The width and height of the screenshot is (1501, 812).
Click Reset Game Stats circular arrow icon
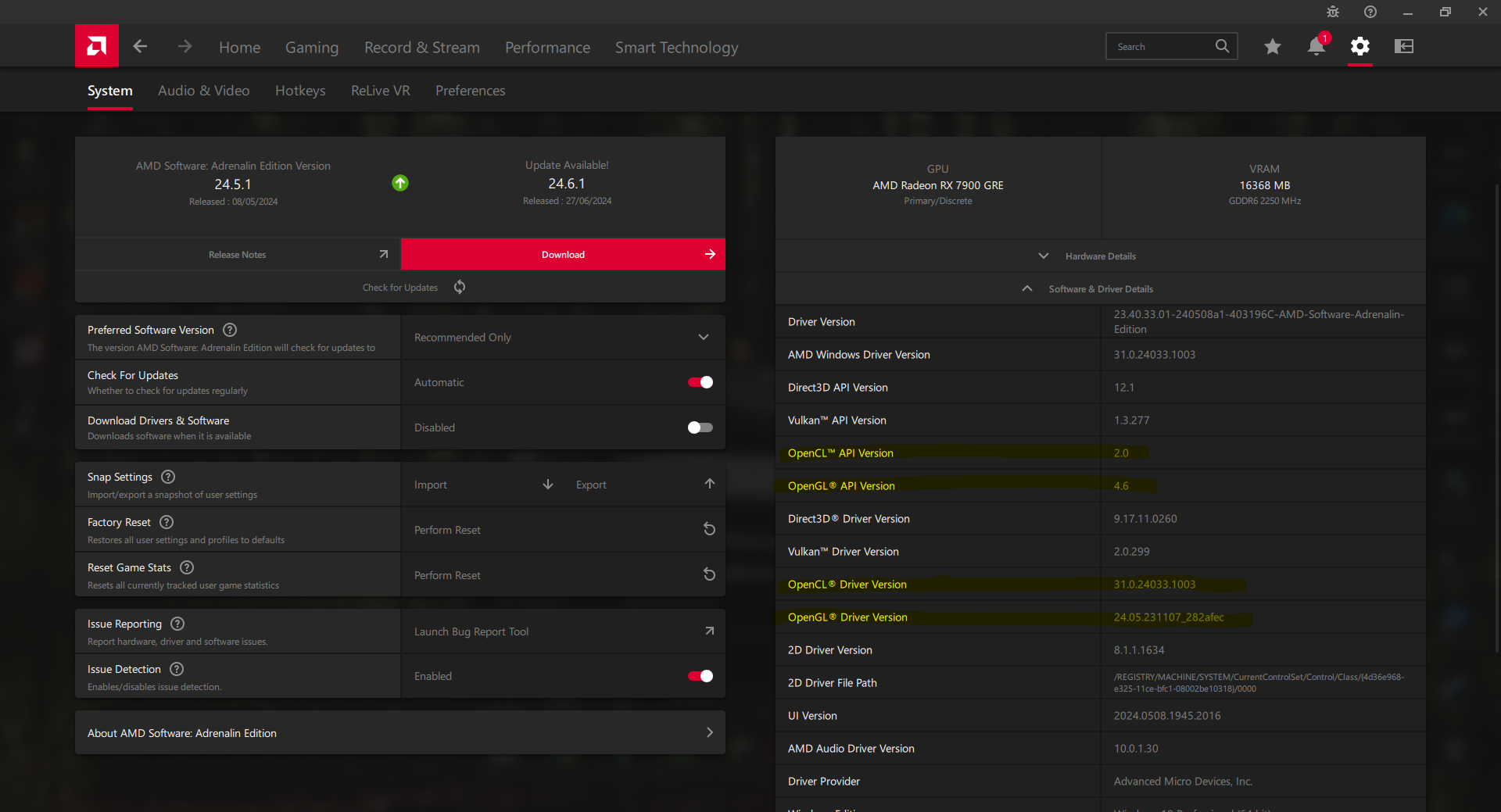(709, 574)
